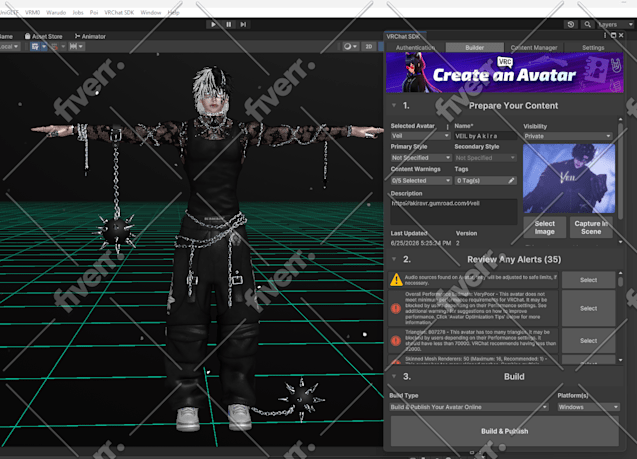Switch to the Authentication tab
Image resolution: width=637 pixels, height=459 pixels.
point(415,48)
